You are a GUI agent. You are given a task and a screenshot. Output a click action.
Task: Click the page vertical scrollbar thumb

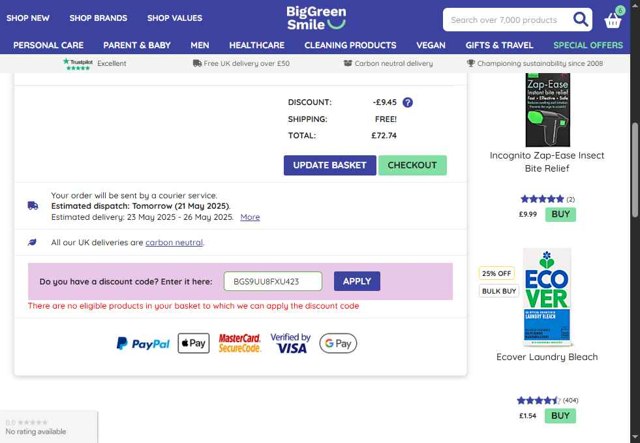(635, 169)
